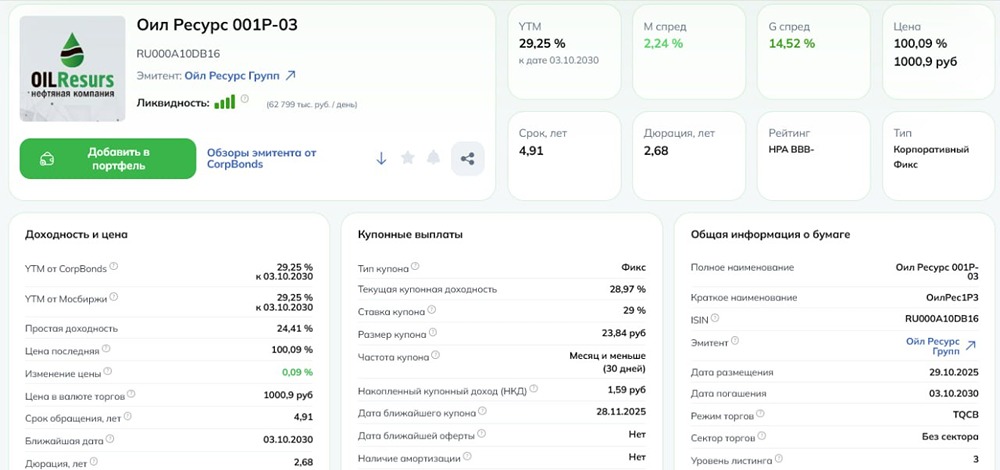Open help icon next to Дата ближайшего купона
This screenshot has width=1000, height=470.
(483, 411)
